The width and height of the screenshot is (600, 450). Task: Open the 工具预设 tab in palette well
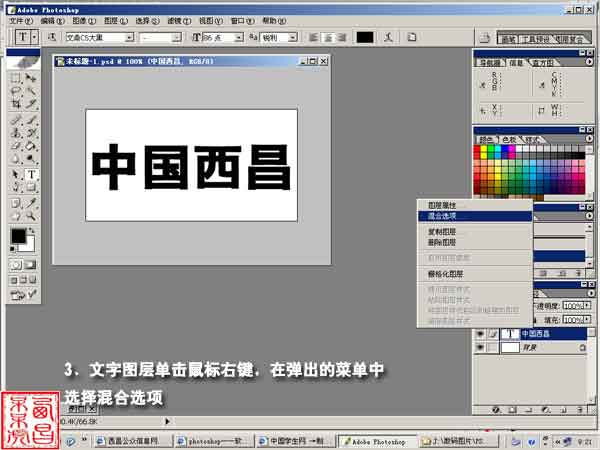[x=535, y=39]
